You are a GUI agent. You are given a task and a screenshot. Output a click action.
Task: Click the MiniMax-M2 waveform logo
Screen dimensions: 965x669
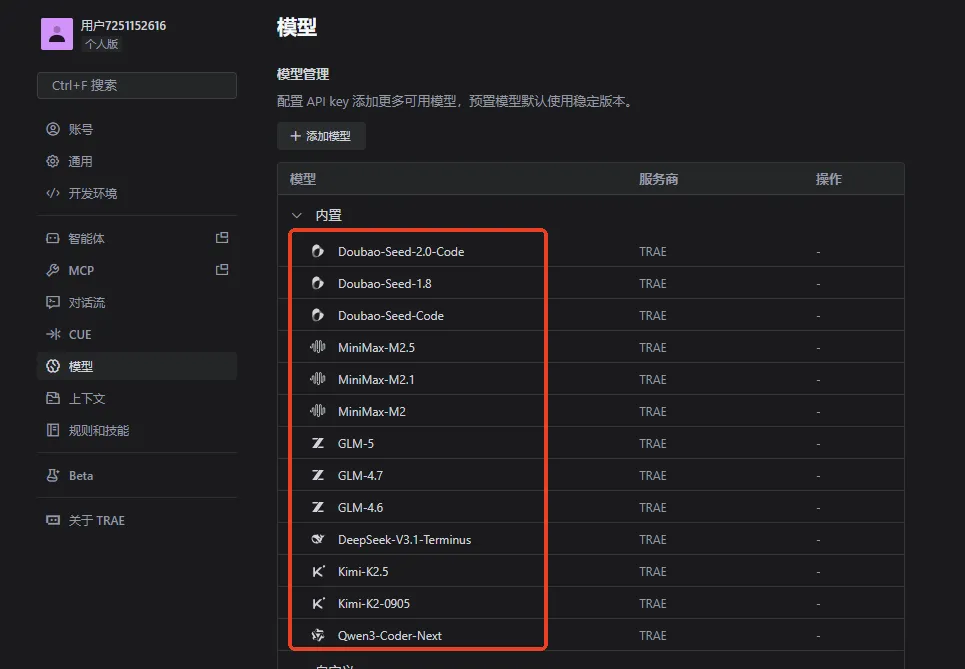(x=318, y=411)
